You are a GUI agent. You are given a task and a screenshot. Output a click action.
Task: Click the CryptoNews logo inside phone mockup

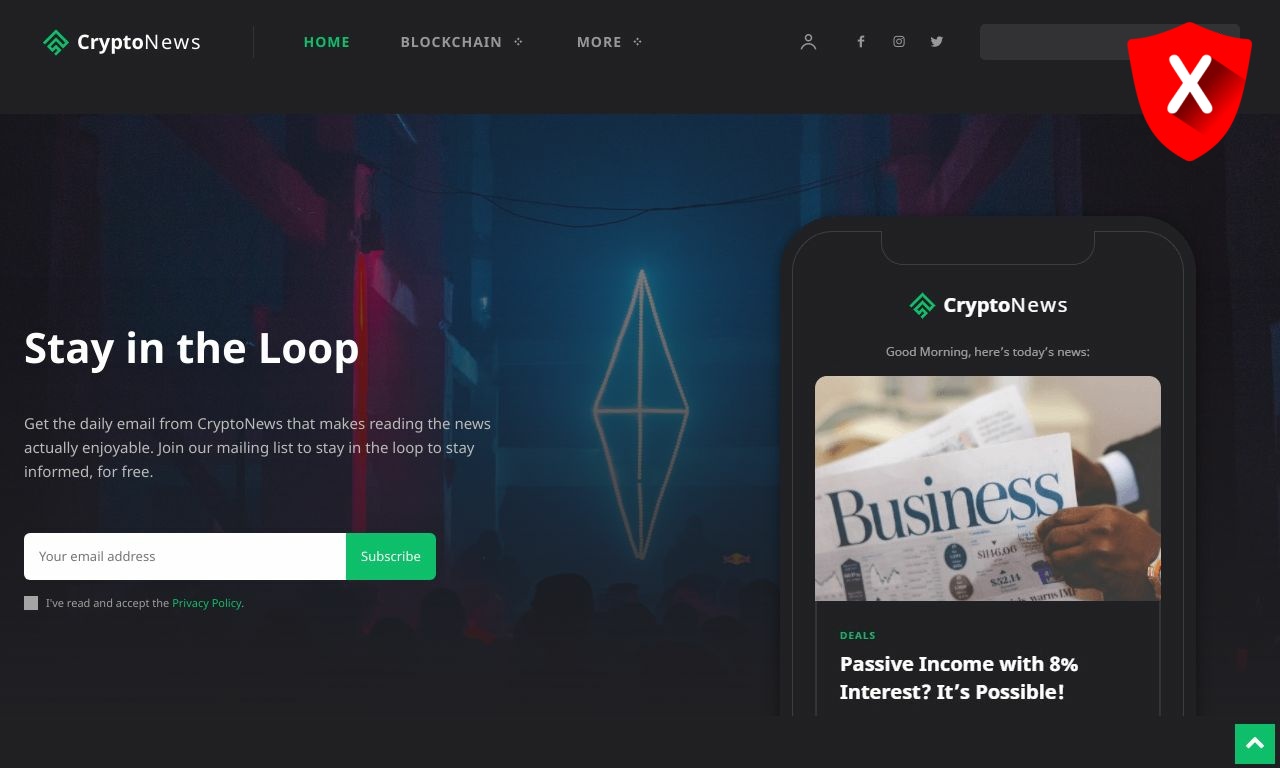click(x=988, y=305)
